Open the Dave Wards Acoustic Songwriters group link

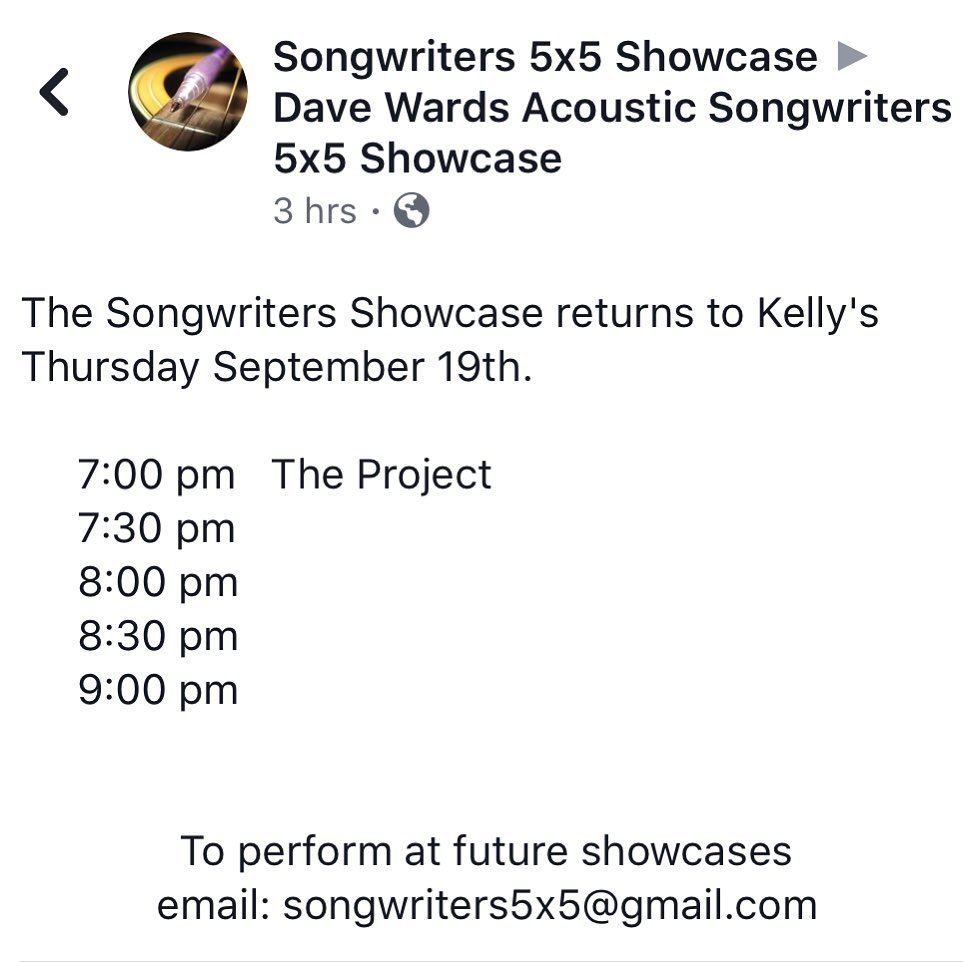point(611,108)
